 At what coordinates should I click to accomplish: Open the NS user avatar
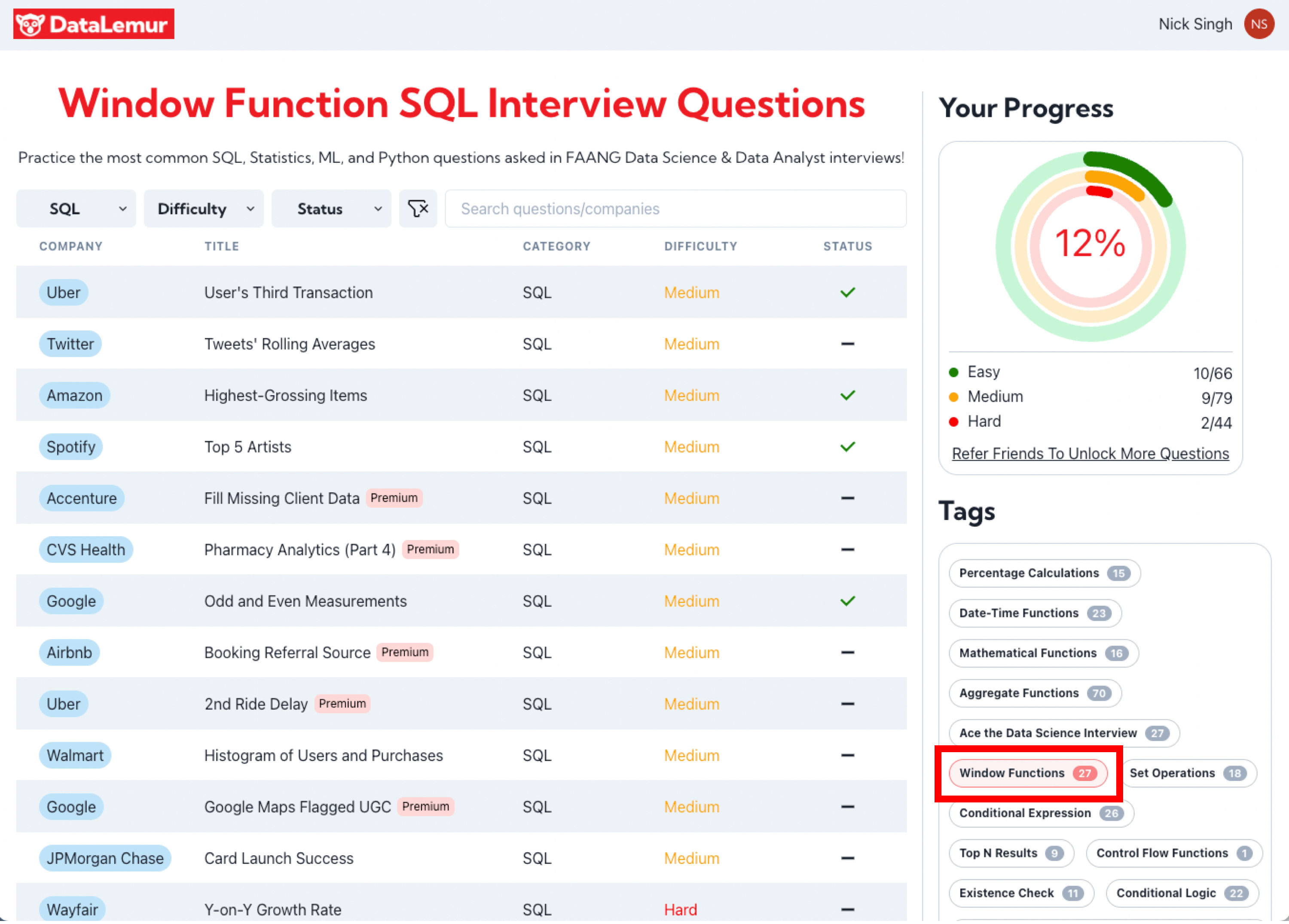(1258, 24)
